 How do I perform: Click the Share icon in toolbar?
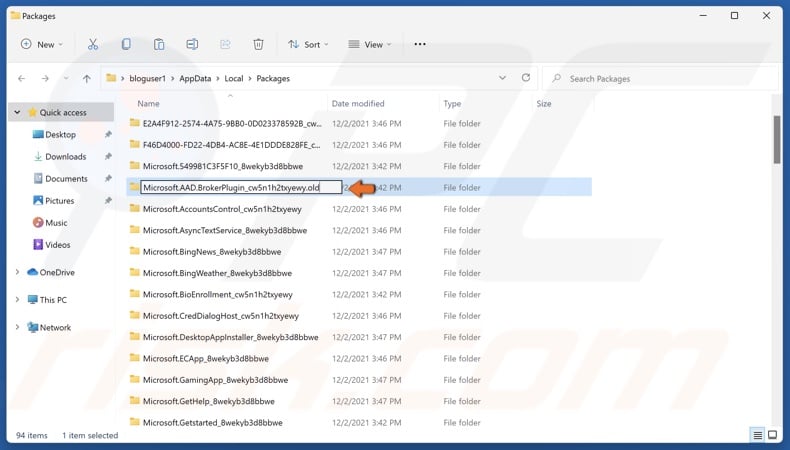pyautogui.click(x=225, y=44)
